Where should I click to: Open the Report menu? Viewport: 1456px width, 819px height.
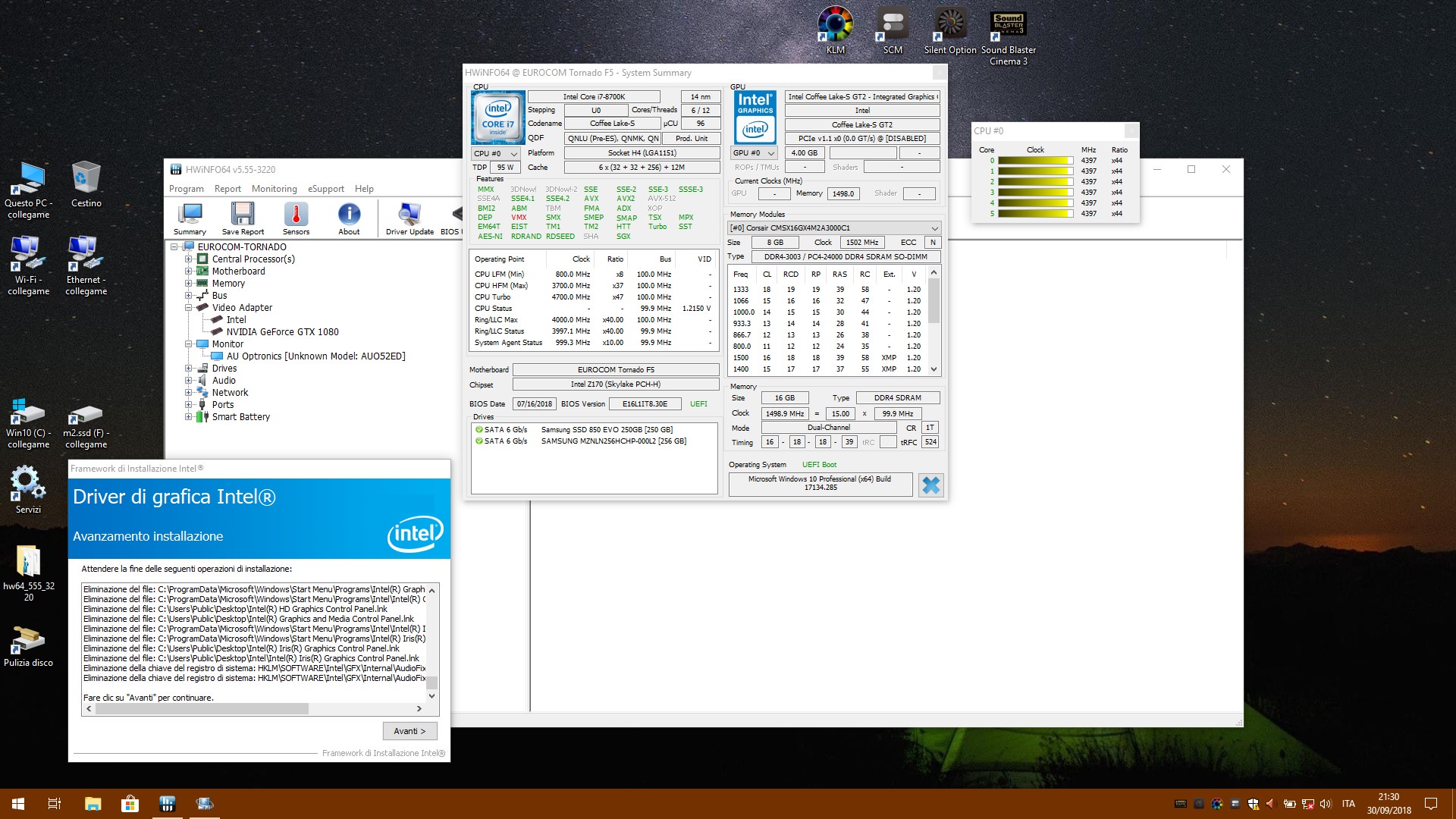tap(227, 189)
